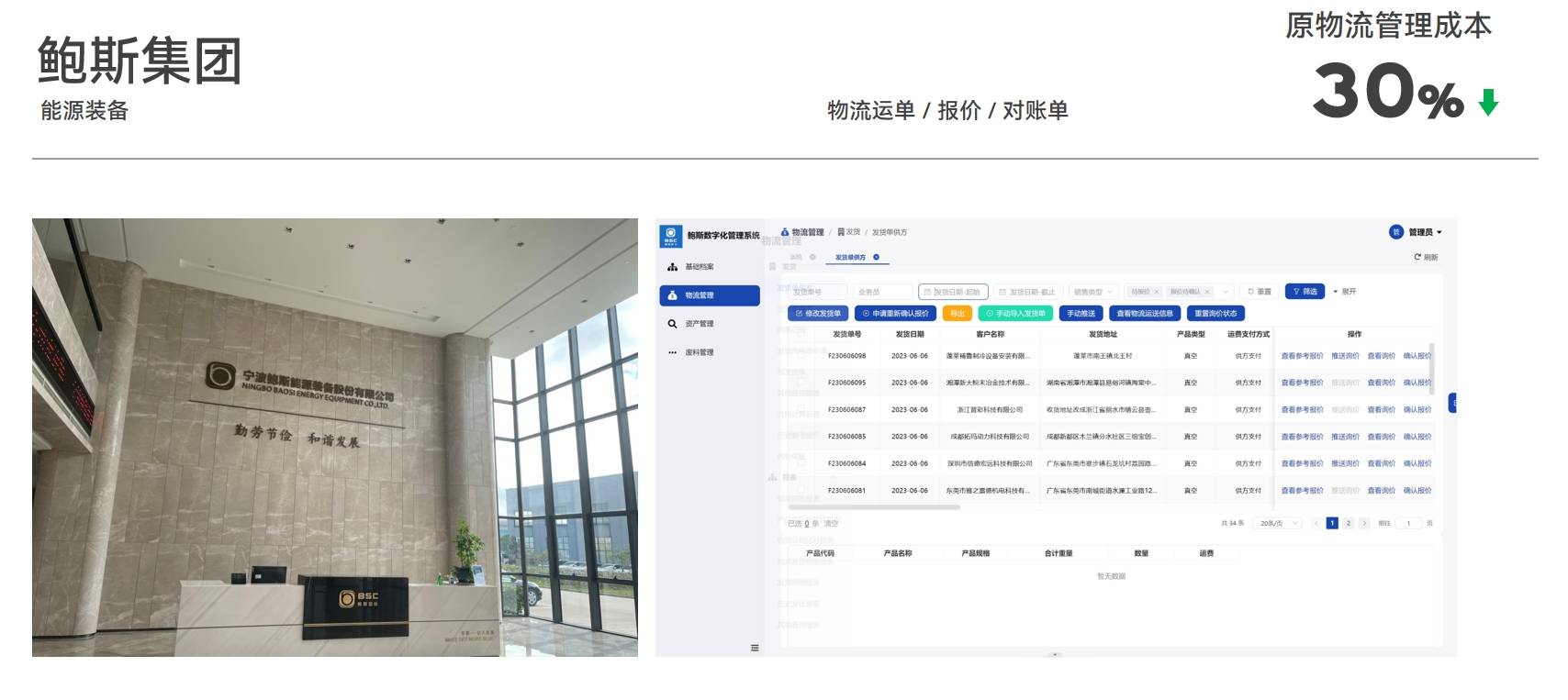Close the 发货单供方 tab
Viewport: 1568px width, 700px height.
click(x=876, y=258)
